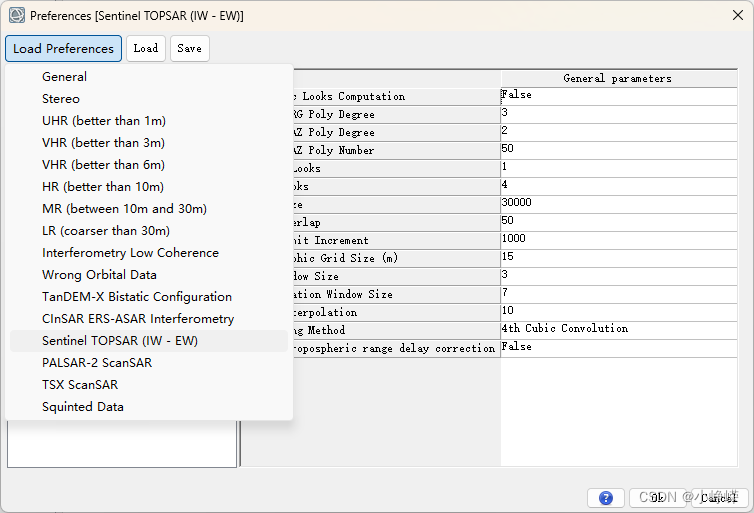Viewport: 754px width, 513px height.
Task: Open the Load Preferences dropdown button
Action: click(x=63, y=49)
